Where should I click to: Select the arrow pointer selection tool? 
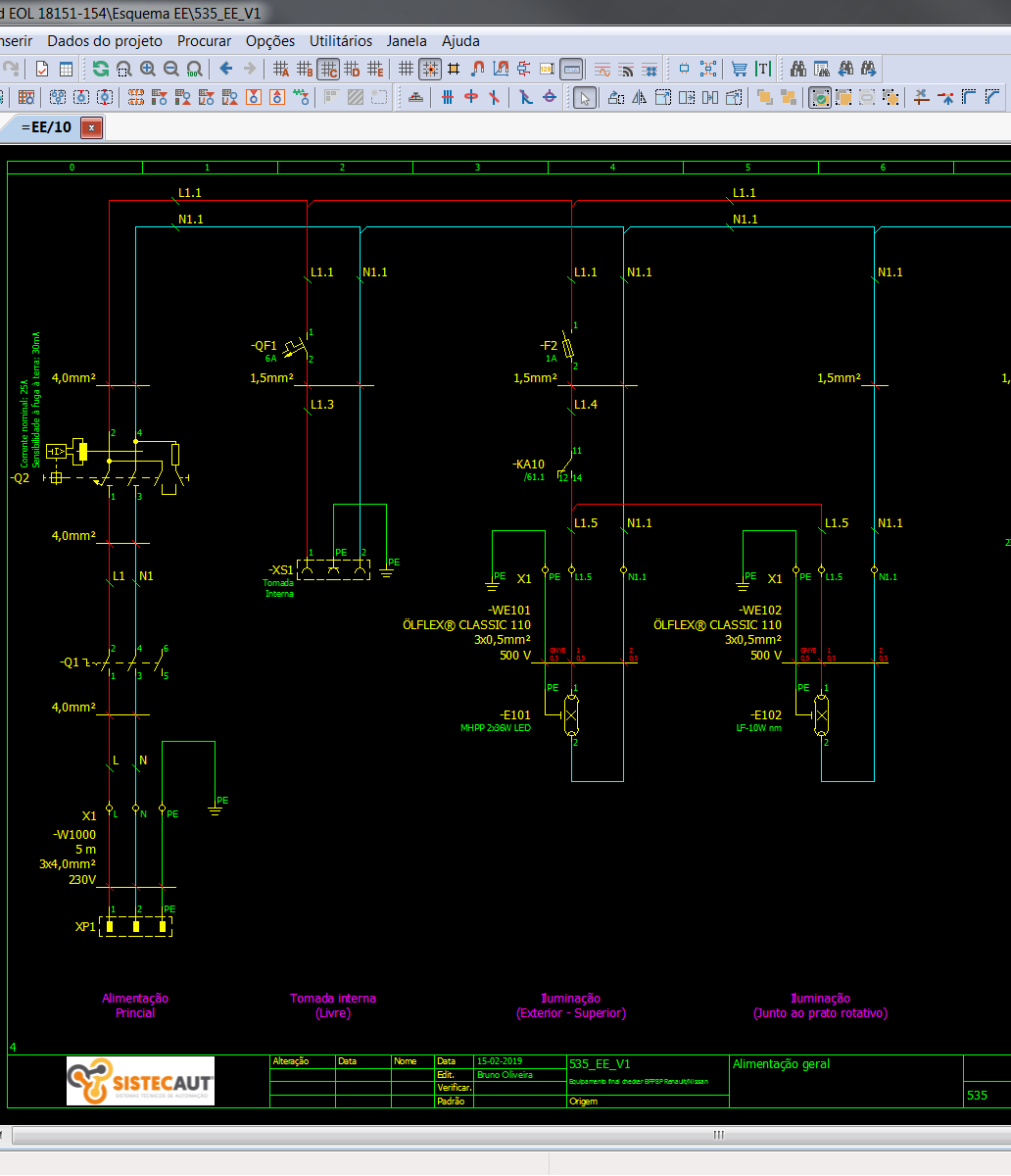tap(584, 97)
